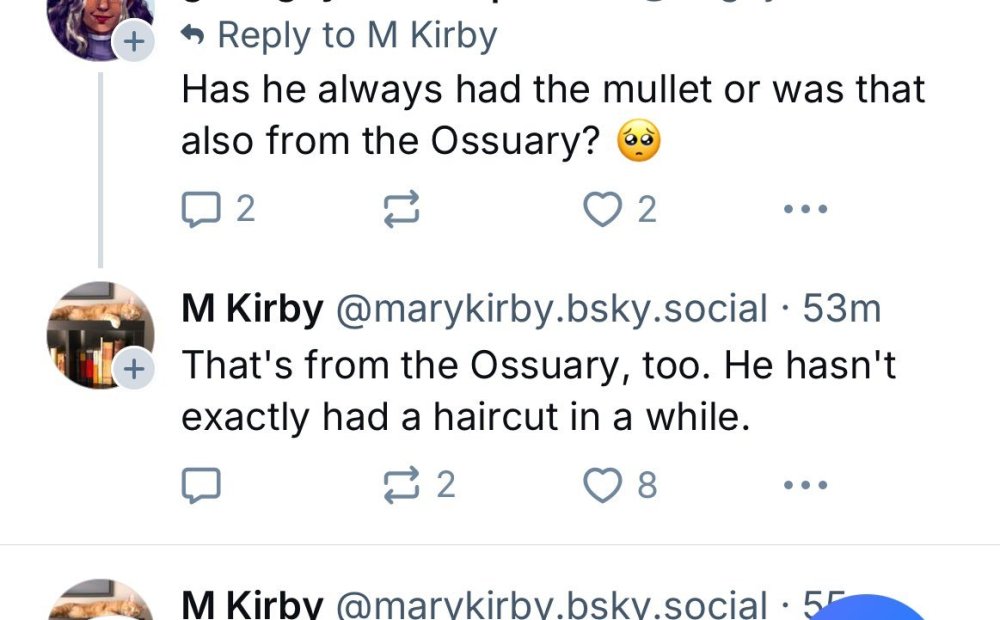
Task: Reply to the haircut post by M Kirby
Action: coord(200,485)
